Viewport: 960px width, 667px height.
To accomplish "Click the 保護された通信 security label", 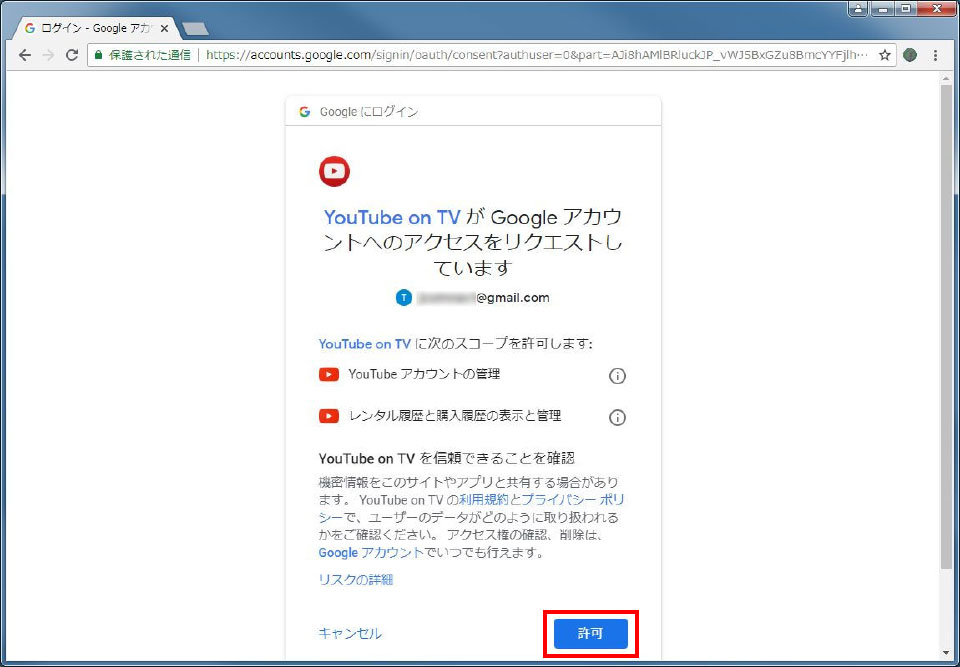I will [x=149, y=55].
